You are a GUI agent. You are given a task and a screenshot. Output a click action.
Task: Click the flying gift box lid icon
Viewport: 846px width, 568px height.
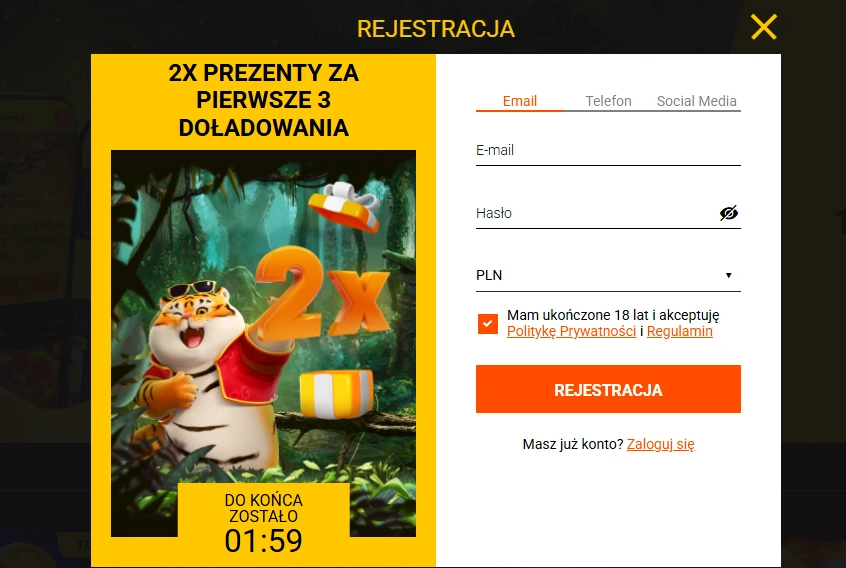344,207
